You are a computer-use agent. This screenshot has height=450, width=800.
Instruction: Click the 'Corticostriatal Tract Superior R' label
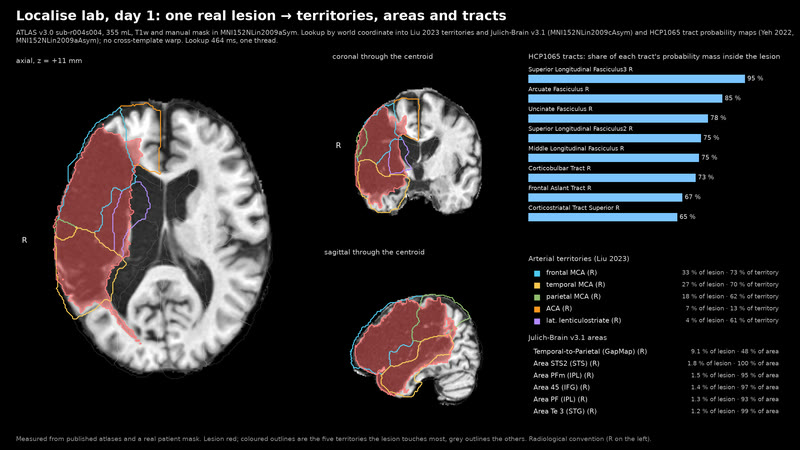pyautogui.click(x=574, y=208)
